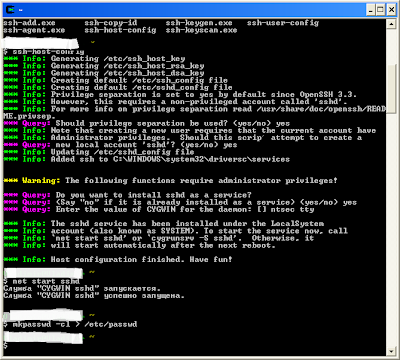Viewport: 400px width, 360px height.
Task: Click the "new local account 'sshd'?" query
Action: point(120,145)
